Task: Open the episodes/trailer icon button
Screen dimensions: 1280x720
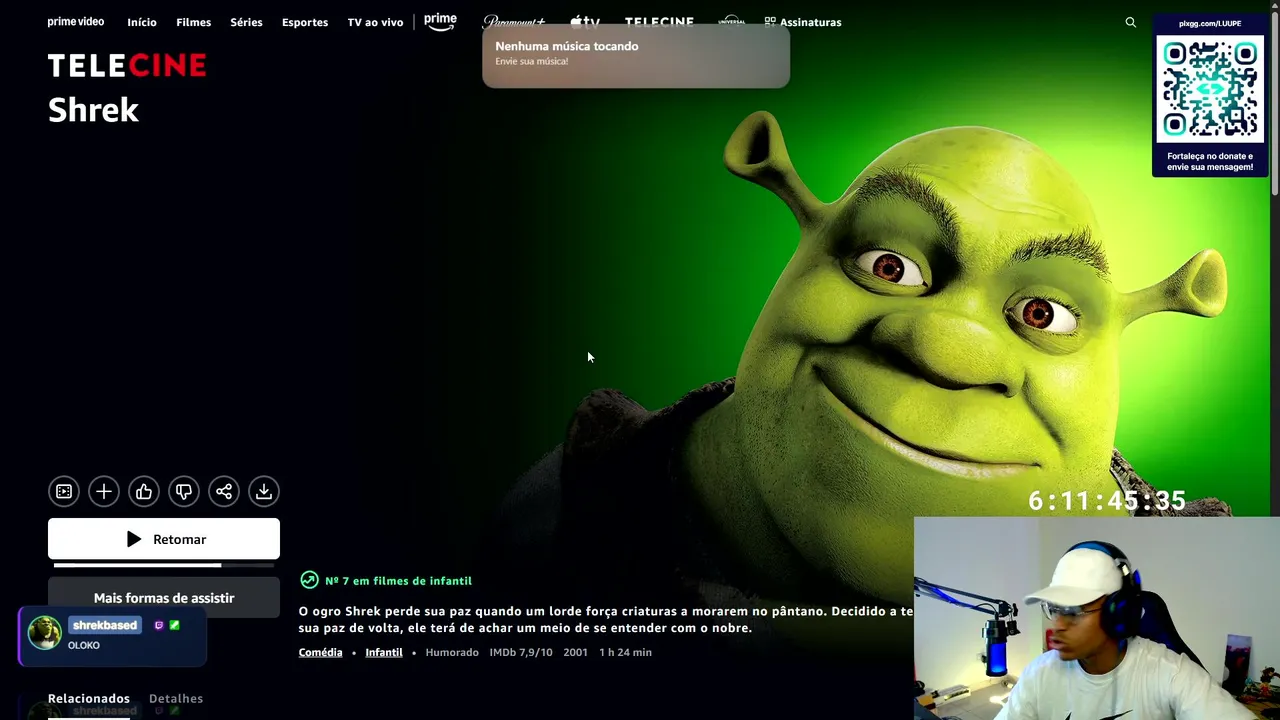Action: coord(64,491)
